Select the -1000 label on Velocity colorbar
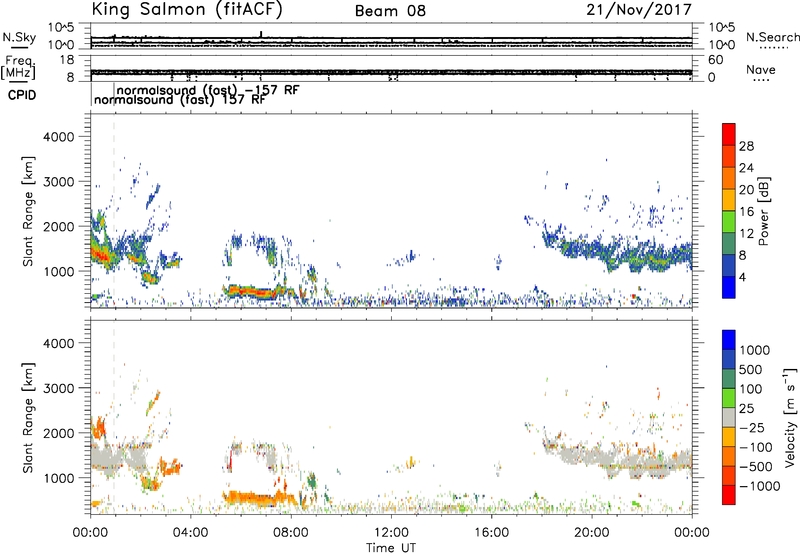 tap(760, 486)
